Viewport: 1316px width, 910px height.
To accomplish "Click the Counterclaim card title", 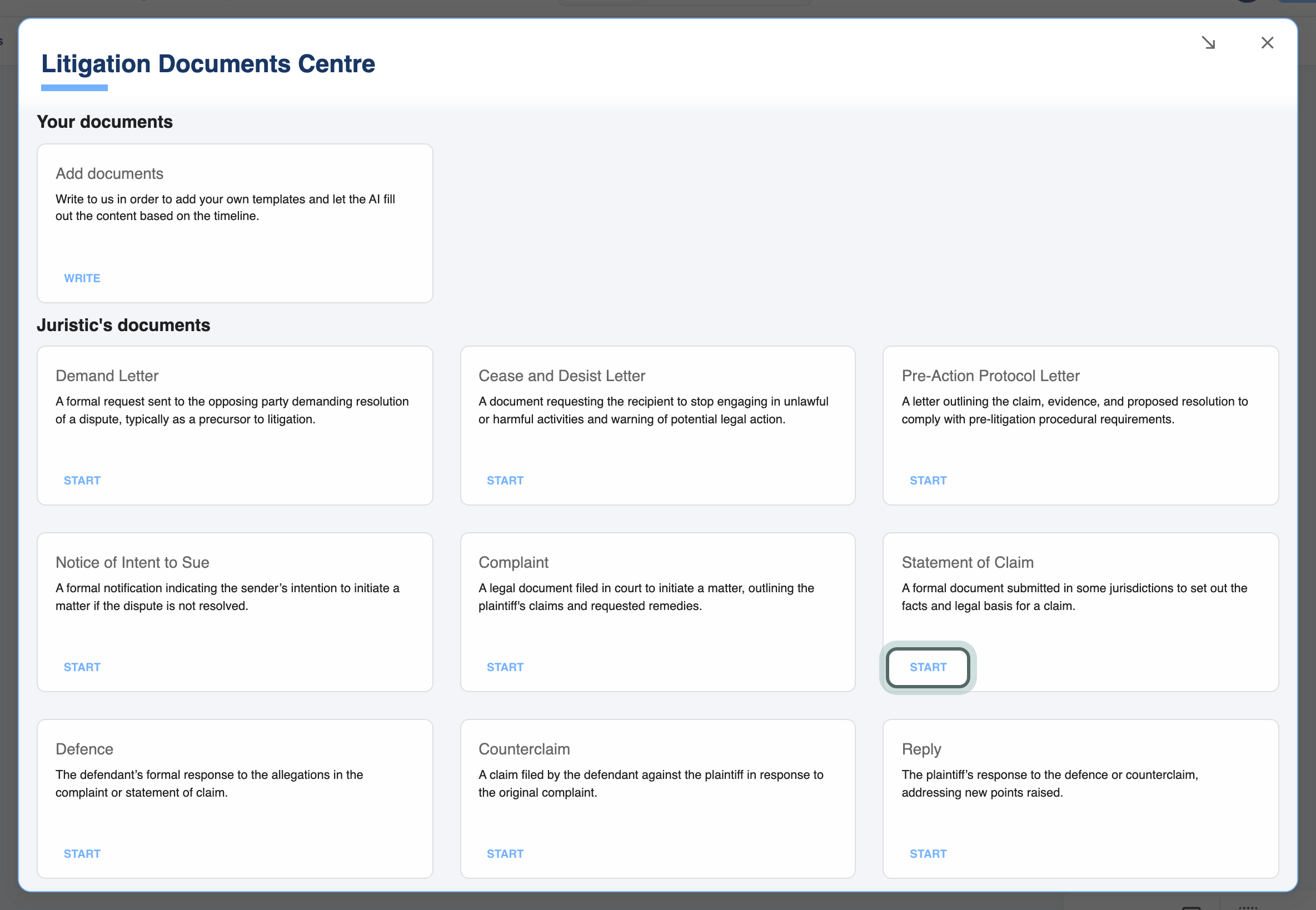I will [524, 749].
